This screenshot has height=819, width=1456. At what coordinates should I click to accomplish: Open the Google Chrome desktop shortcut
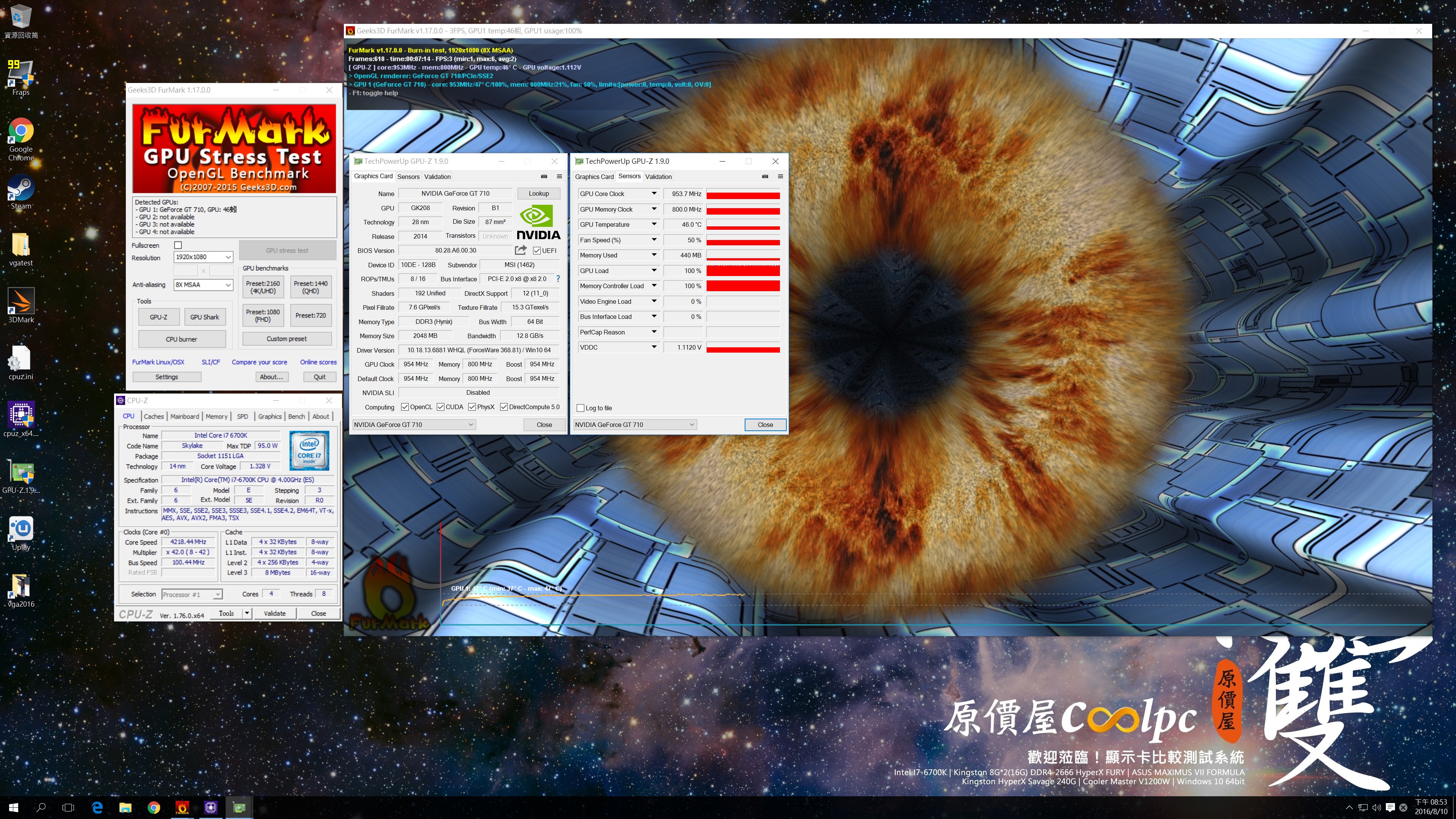point(21,139)
